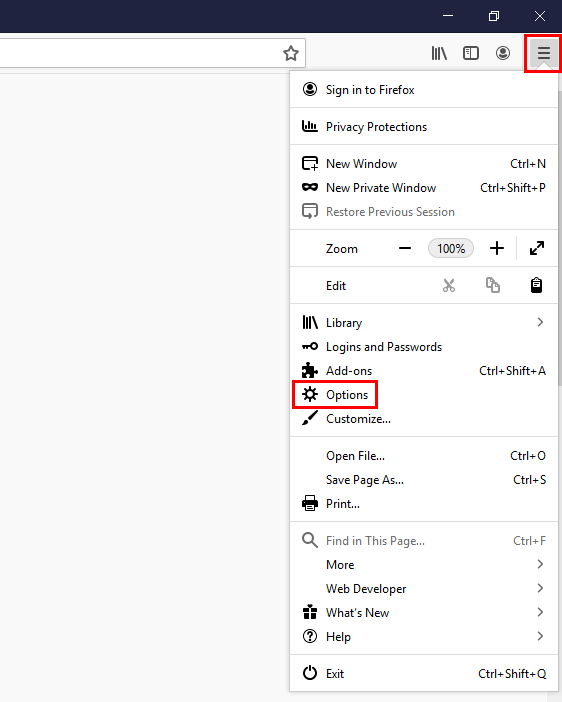This screenshot has height=702, width=562.
Task: Click the Firefox account toolbar icon
Action: 503,53
